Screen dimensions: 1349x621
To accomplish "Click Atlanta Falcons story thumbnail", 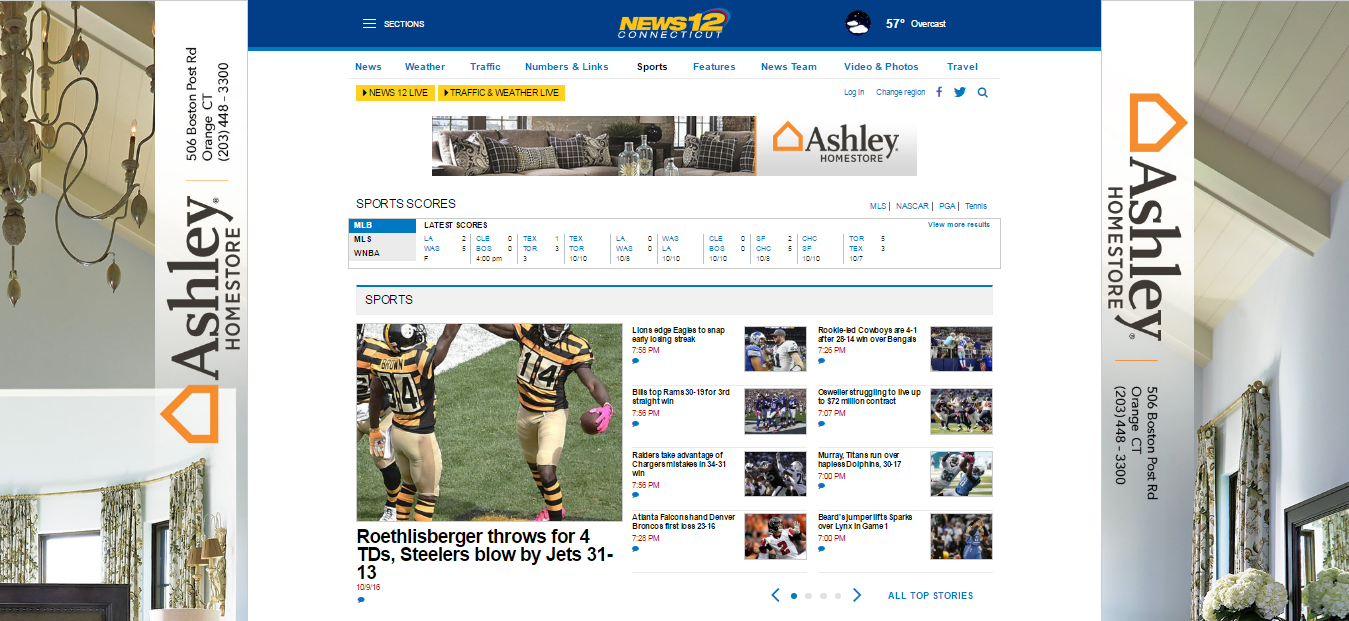I will point(775,536).
